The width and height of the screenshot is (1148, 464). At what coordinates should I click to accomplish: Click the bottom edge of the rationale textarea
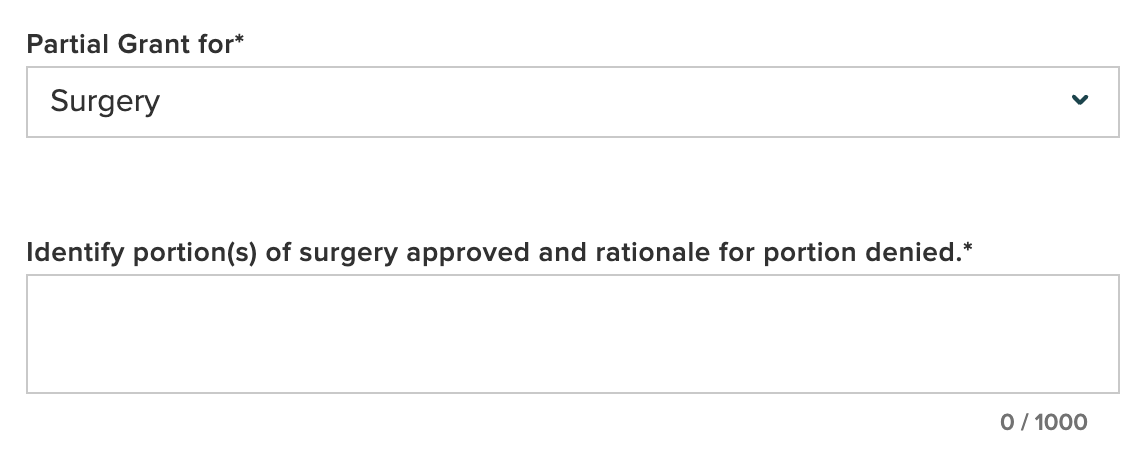[x=572, y=390]
